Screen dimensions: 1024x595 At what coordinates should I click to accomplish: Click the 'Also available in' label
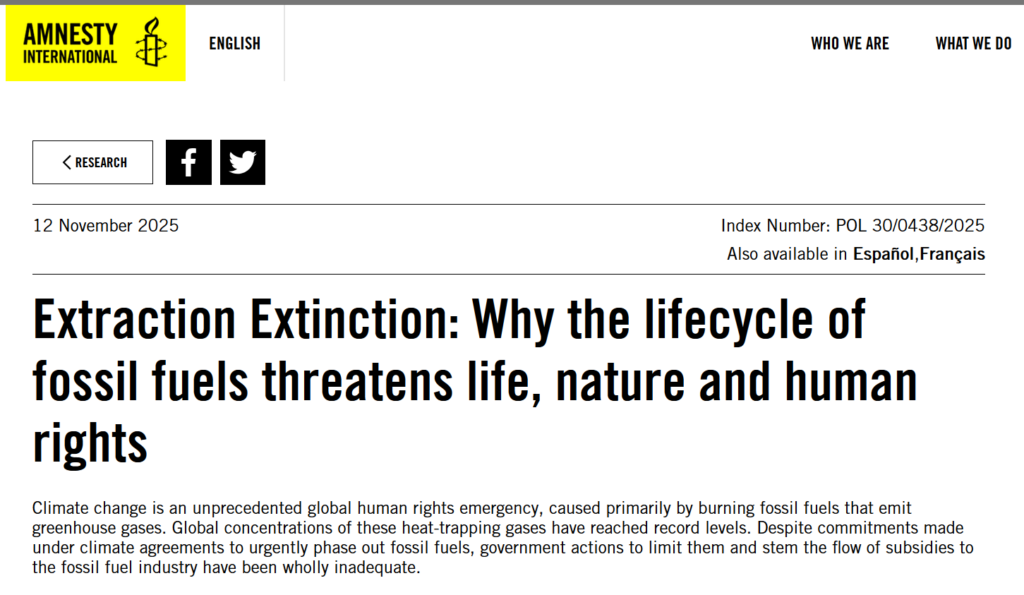point(788,254)
